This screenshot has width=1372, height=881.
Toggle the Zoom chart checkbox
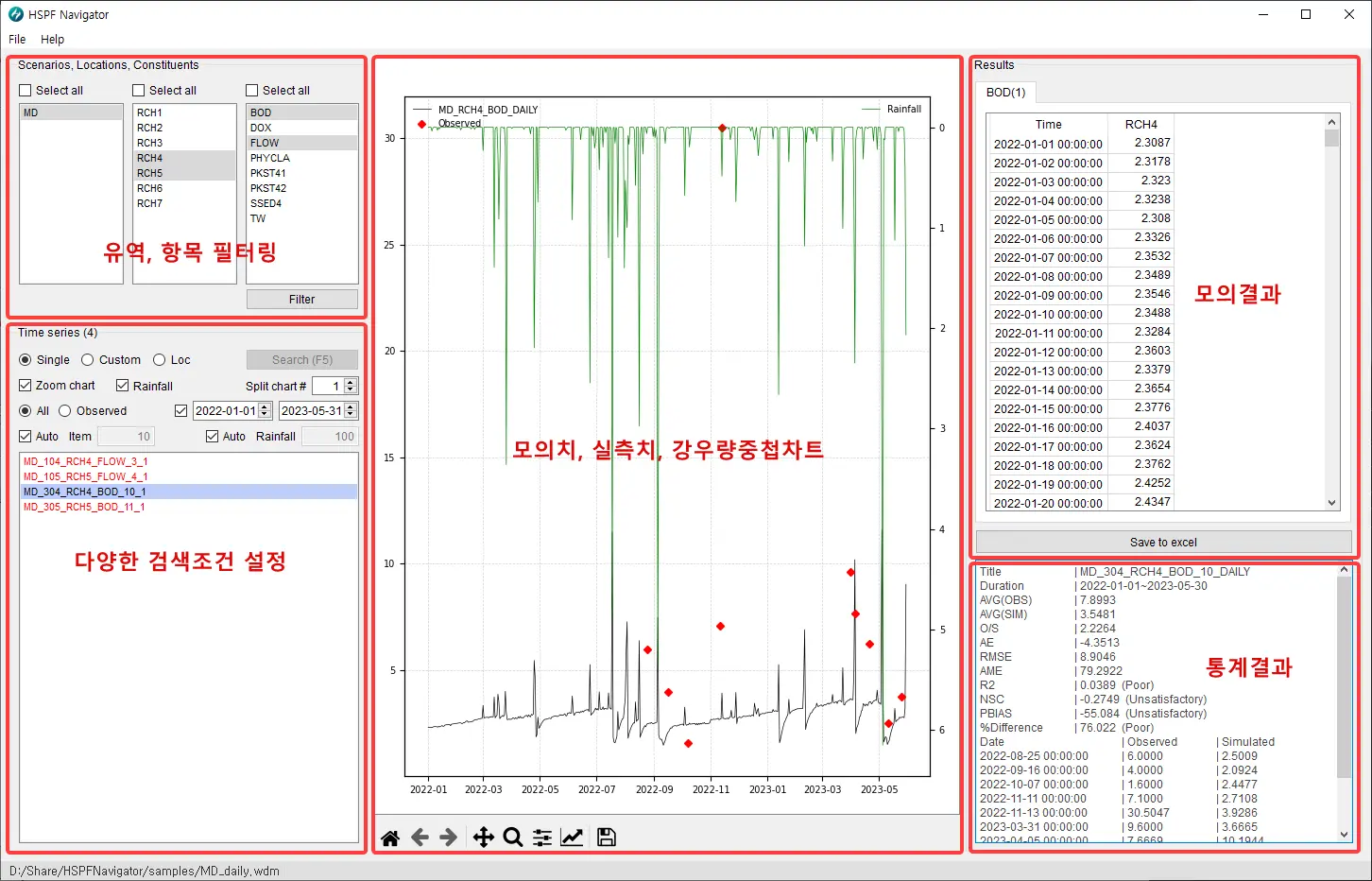pos(26,386)
